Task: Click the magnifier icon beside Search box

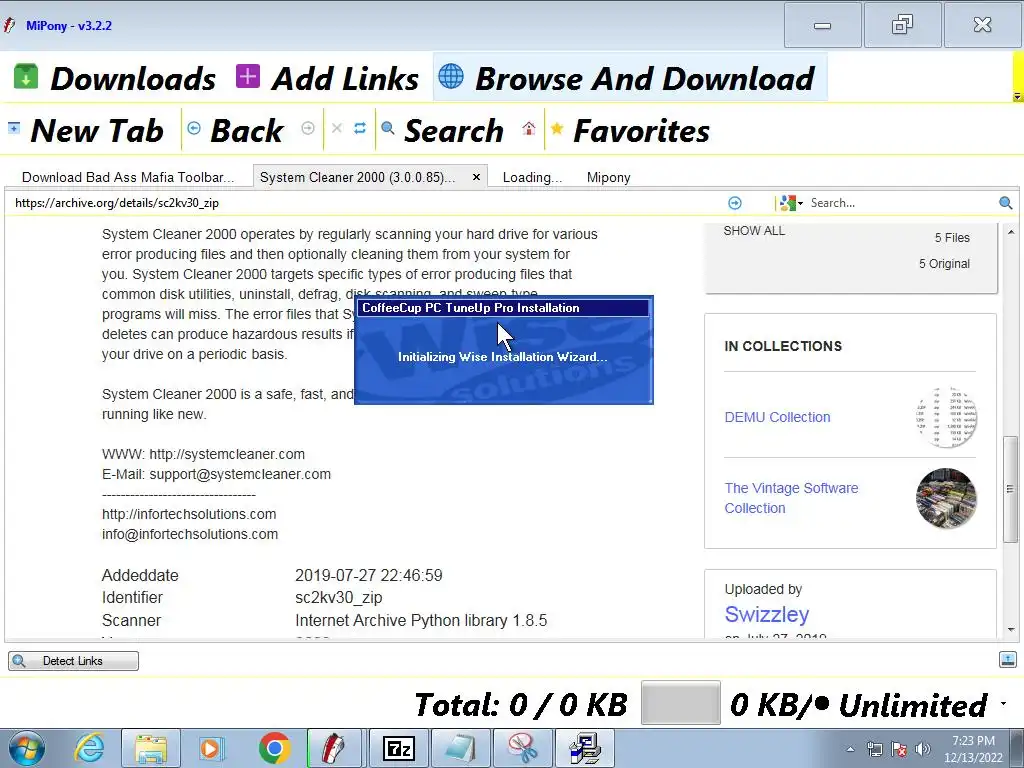Action: tap(1006, 203)
